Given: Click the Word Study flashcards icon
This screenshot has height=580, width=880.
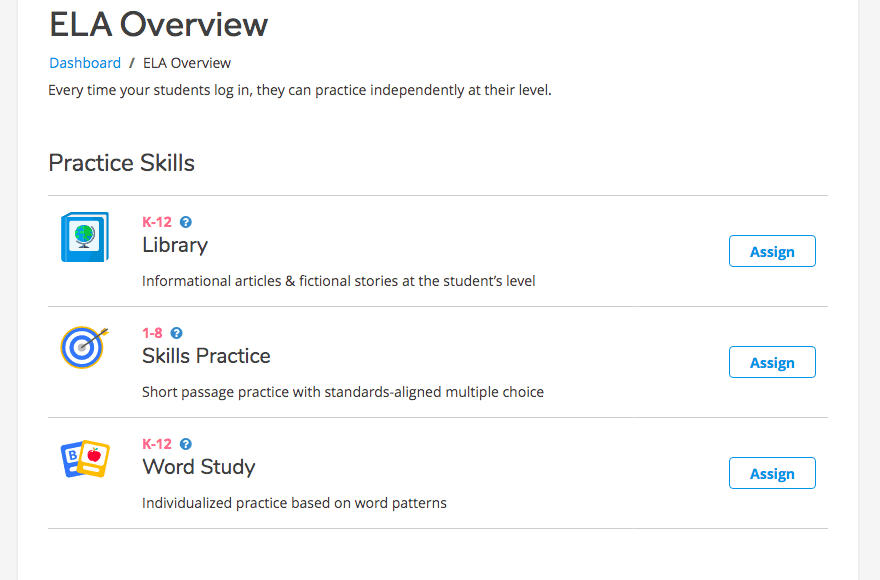Looking at the screenshot, I should click(85, 459).
